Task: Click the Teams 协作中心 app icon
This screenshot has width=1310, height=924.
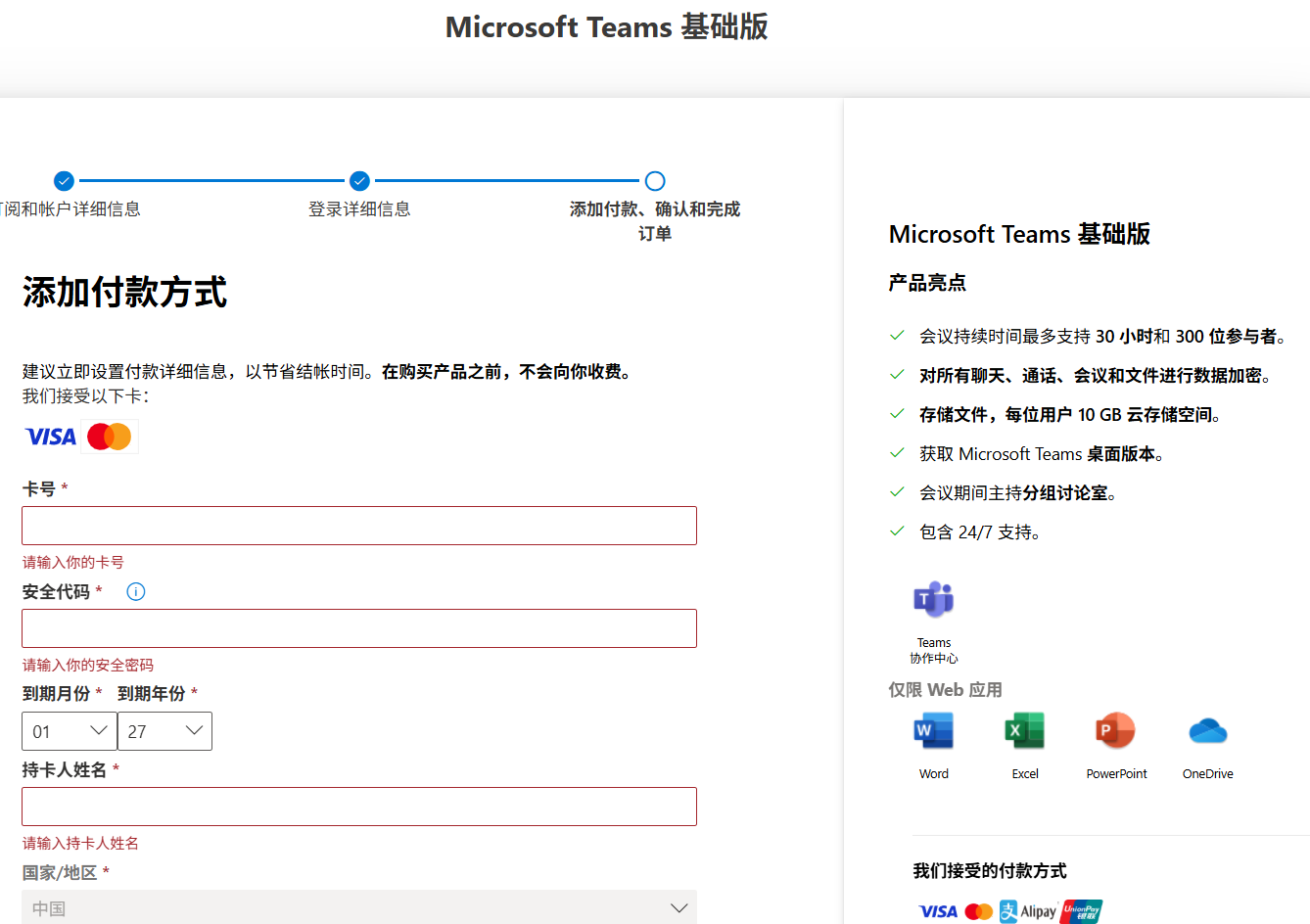Action: click(934, 599)
